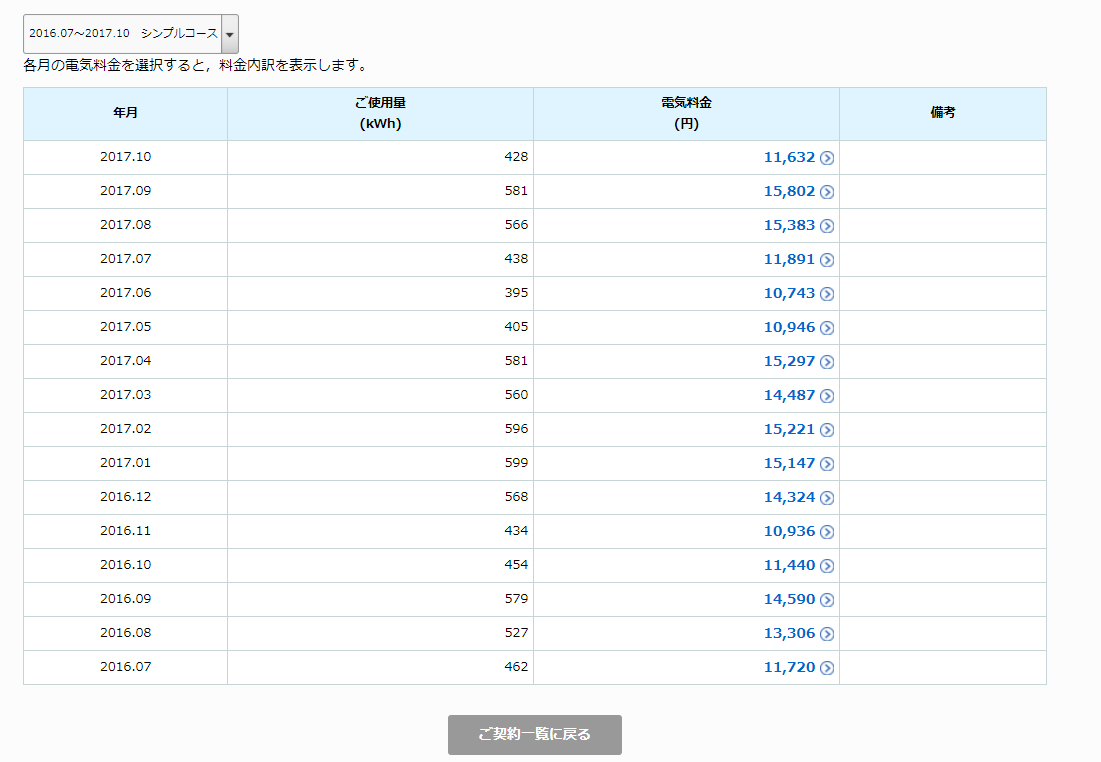Click arrow icon in the 2017.02 row
This screenshot has width=1101, height=762.
tap(827, 430)
